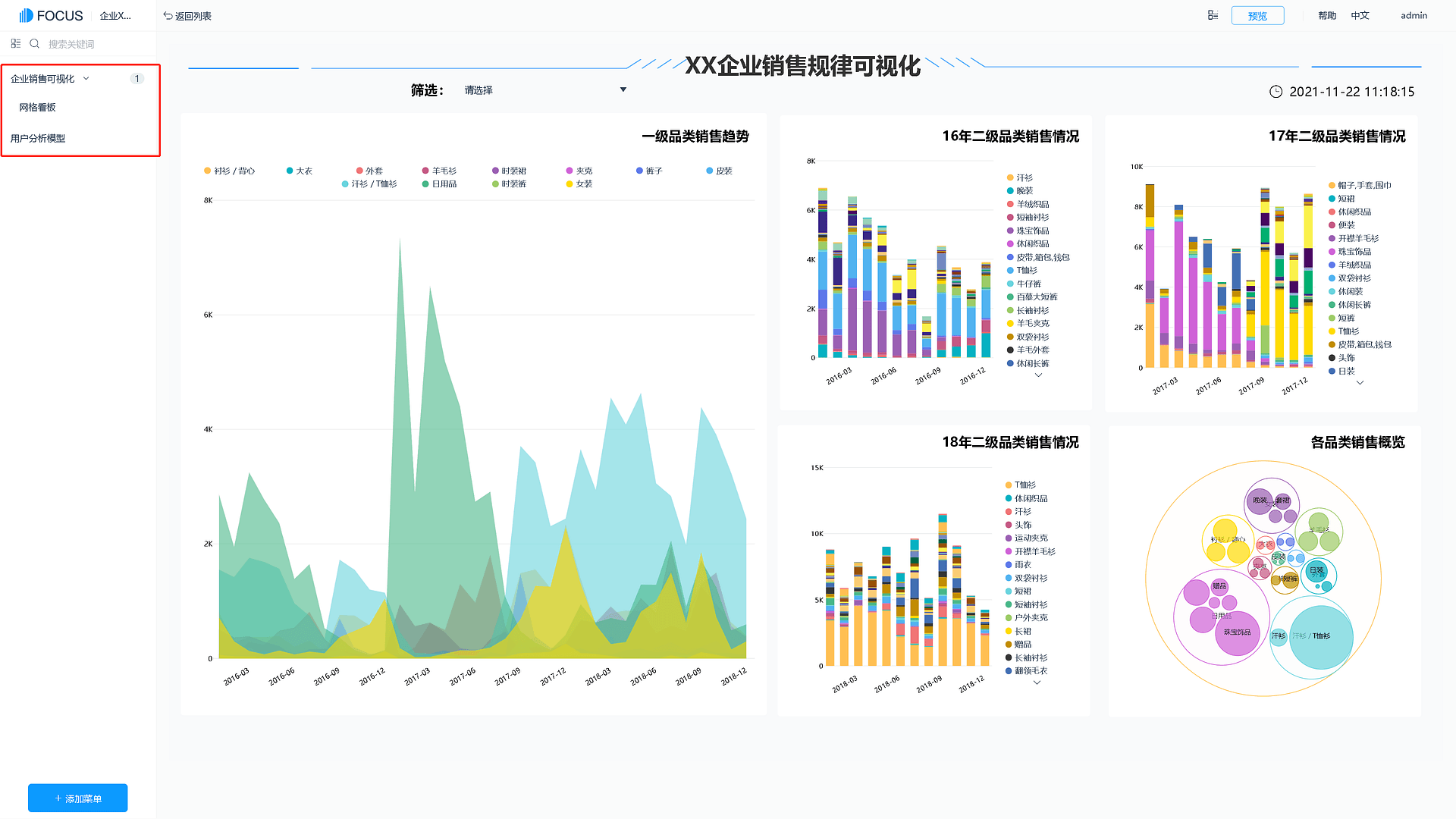This screenshot has width=1456, height=819.
Task: Open the 筛选 请选择 dropdown
Action: pos(546,90)
